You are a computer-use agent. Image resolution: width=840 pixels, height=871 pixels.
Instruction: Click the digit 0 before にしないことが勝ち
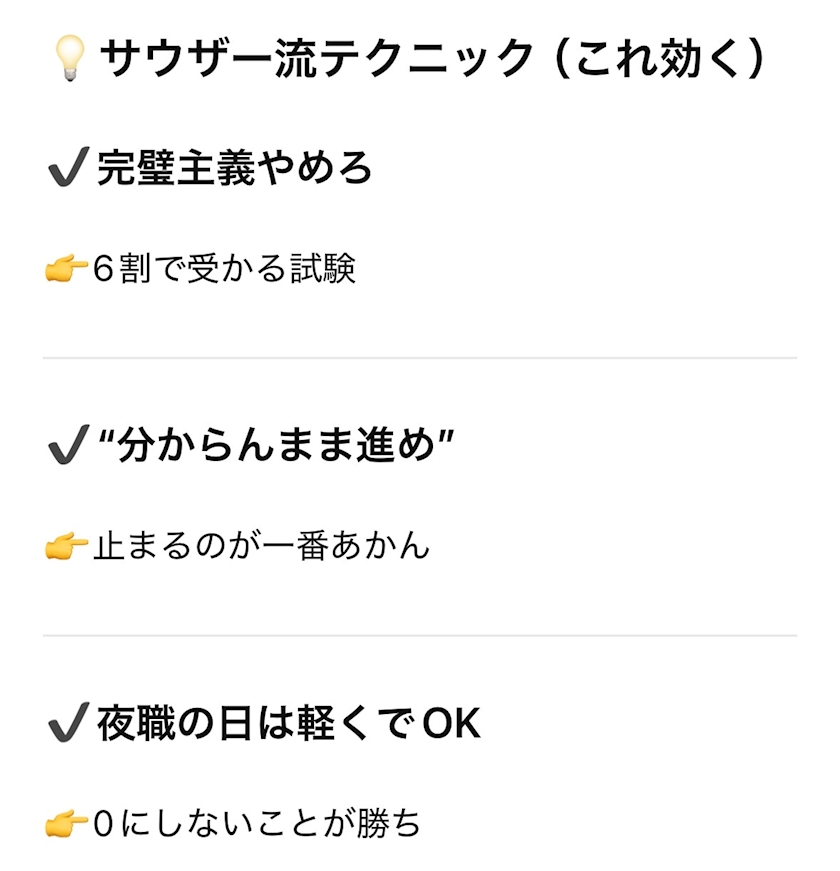pos(104,824)
